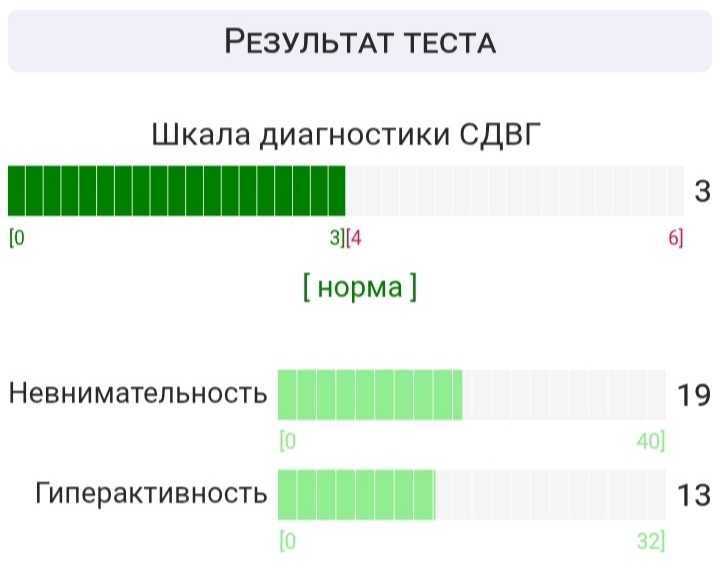This screenshot has width=720, height=569.
Task: Click the "40]" maximum under Невнимательность bar
Action: click(x=651, y=441)
